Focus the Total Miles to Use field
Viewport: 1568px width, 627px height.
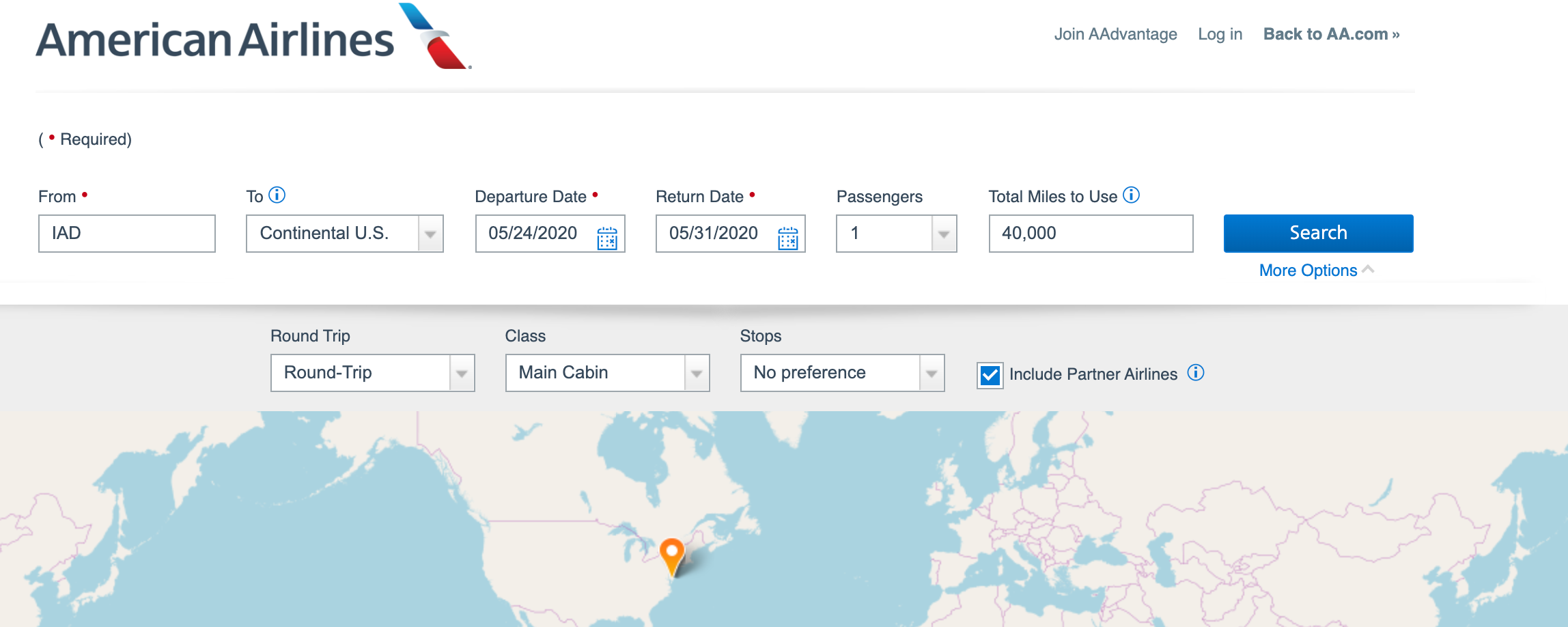(1091, 234)
